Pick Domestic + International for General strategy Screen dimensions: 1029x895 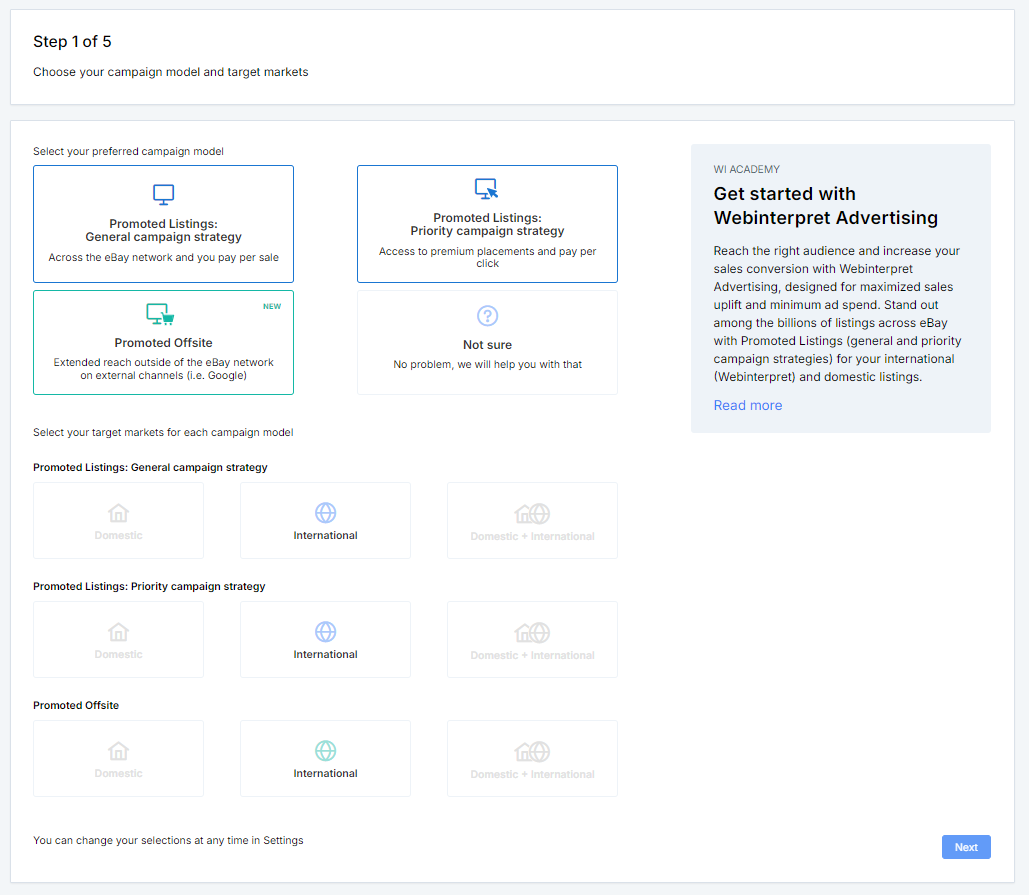click(532, 520)
